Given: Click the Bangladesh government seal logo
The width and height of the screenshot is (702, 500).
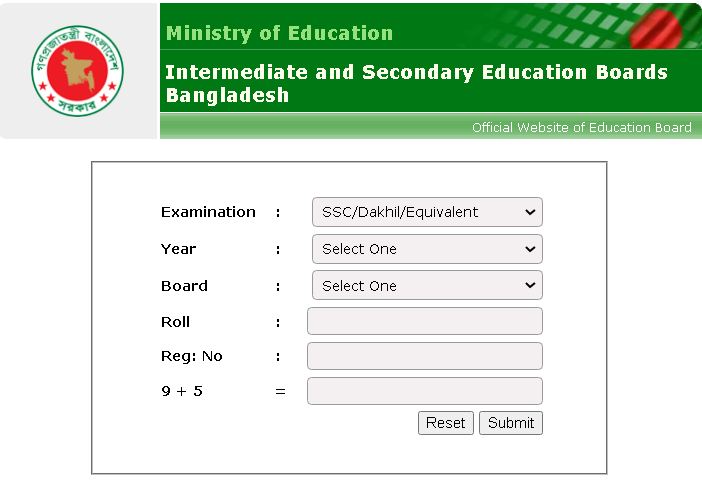Looking at the screenshot, I should click(x=77, y=70).
